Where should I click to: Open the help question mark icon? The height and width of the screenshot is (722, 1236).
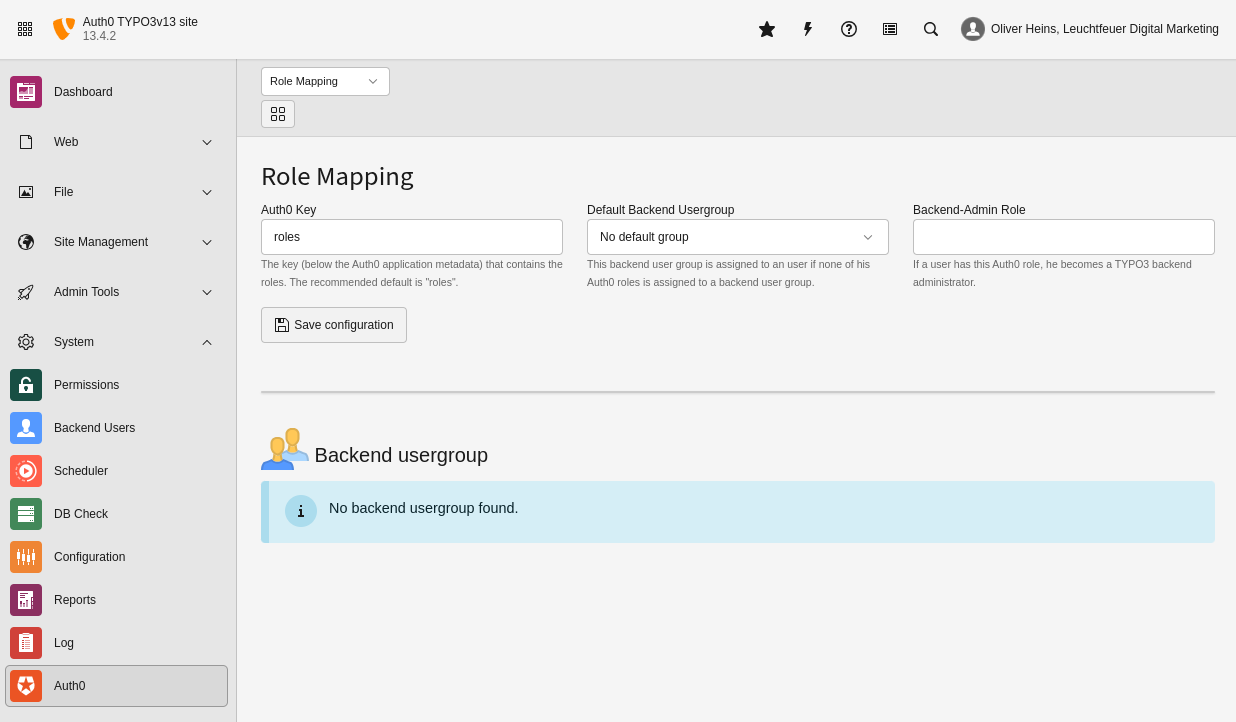click(849, 29)
